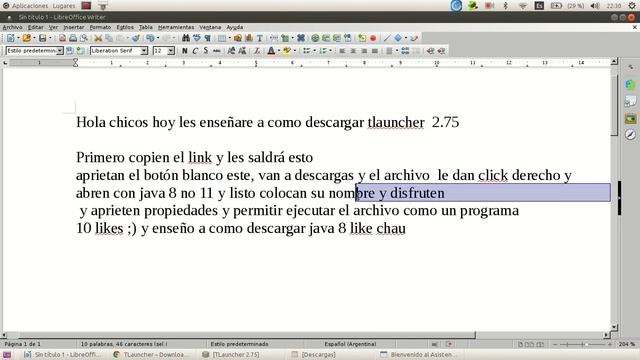This screenshot has width=640, height=360.
Task: Open the font size 12 dropdown
Action: tap(171, 51)
